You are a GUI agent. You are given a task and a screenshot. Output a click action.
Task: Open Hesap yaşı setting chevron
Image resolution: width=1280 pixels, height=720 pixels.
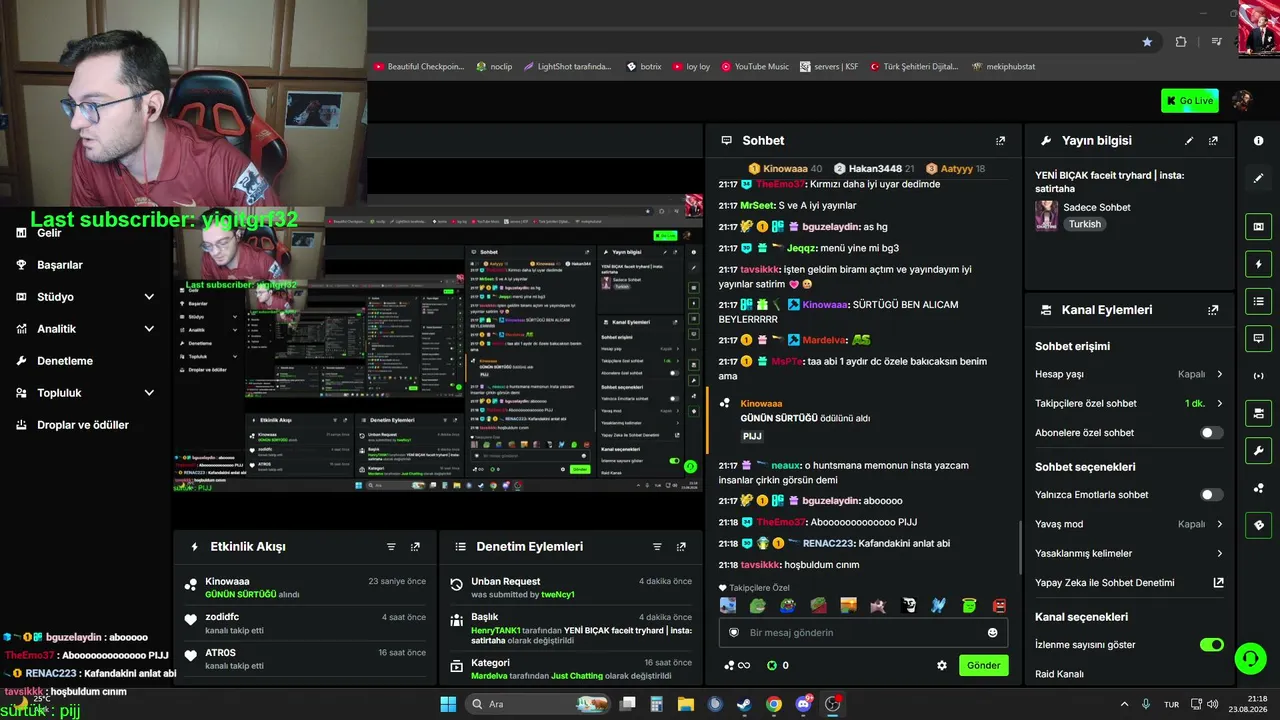click(1219, 374)
